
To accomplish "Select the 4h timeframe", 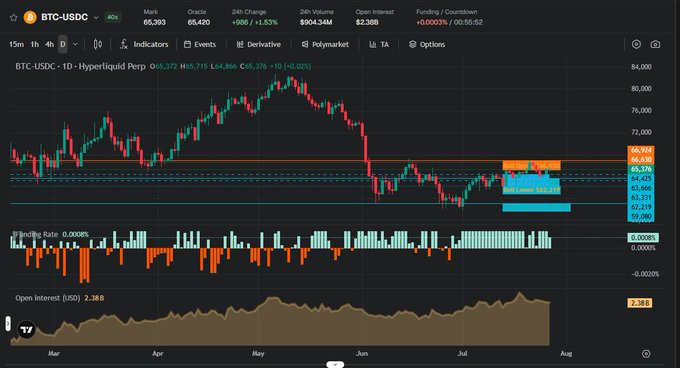I will pos(49,44).
